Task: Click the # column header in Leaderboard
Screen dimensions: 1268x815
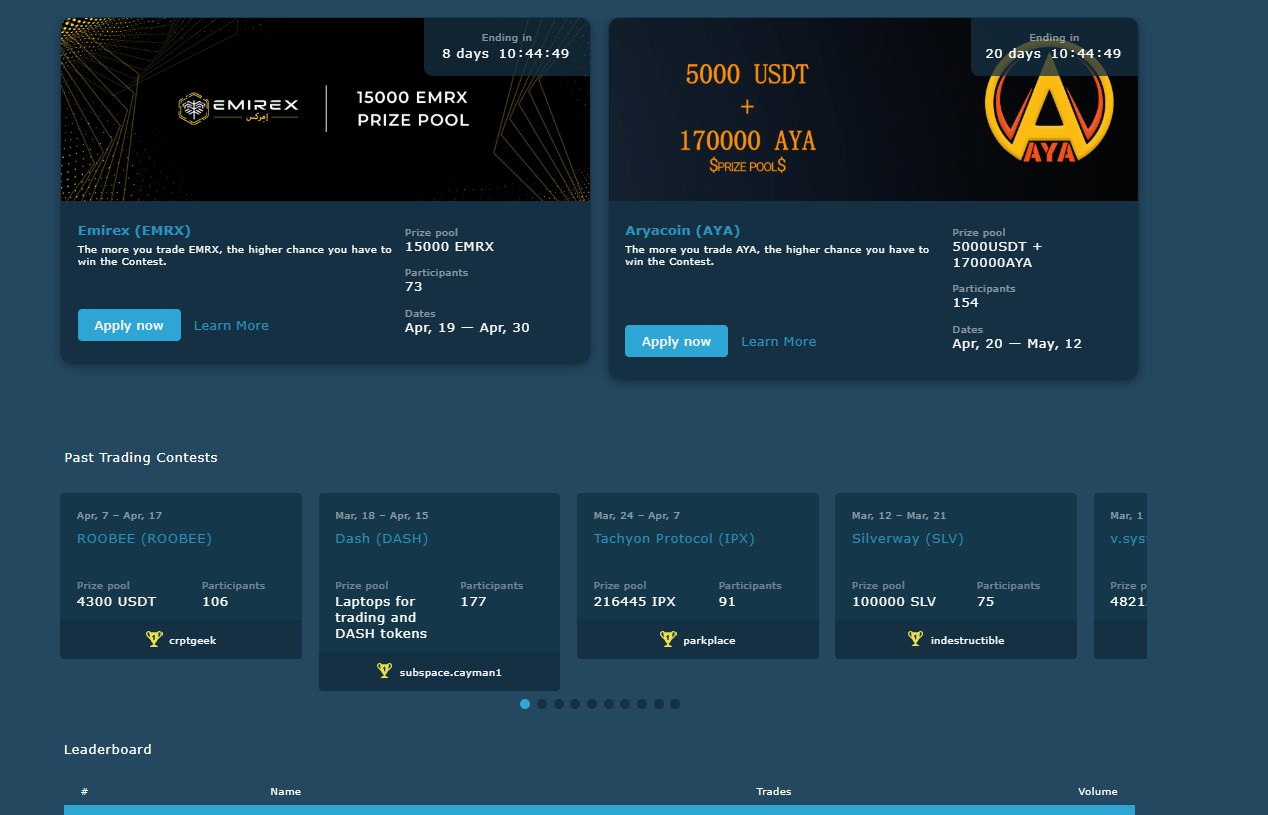Action: (x=84, y=791)
